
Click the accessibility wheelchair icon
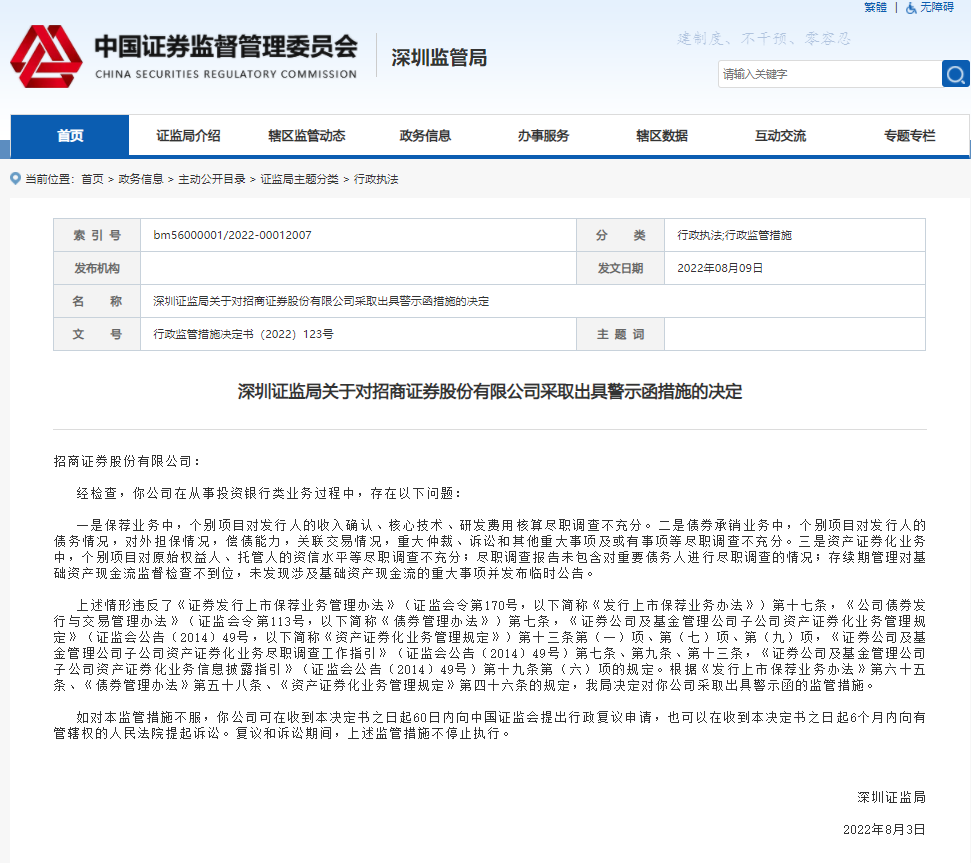911,7
